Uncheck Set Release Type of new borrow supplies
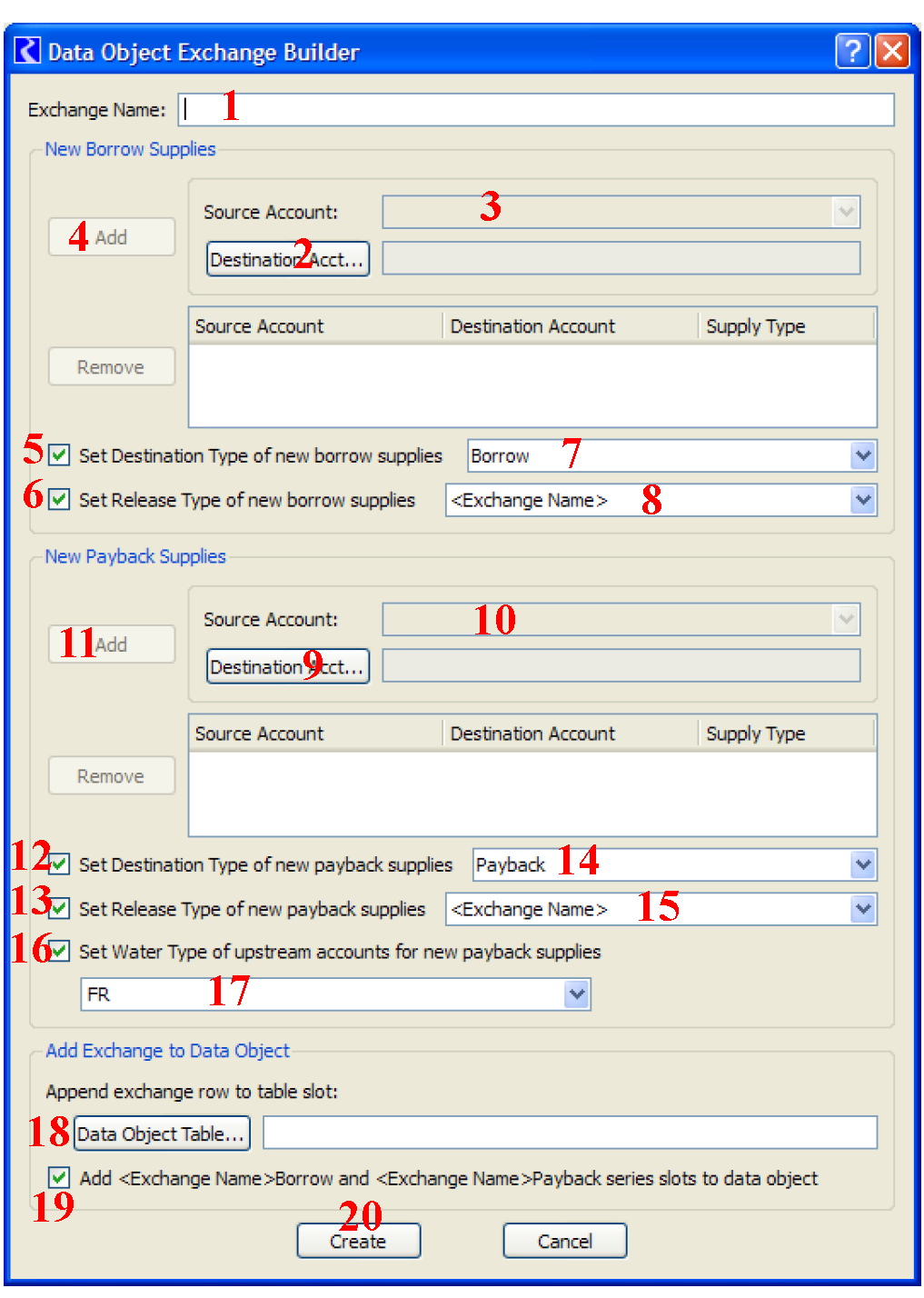 click(x=60, y=499)
